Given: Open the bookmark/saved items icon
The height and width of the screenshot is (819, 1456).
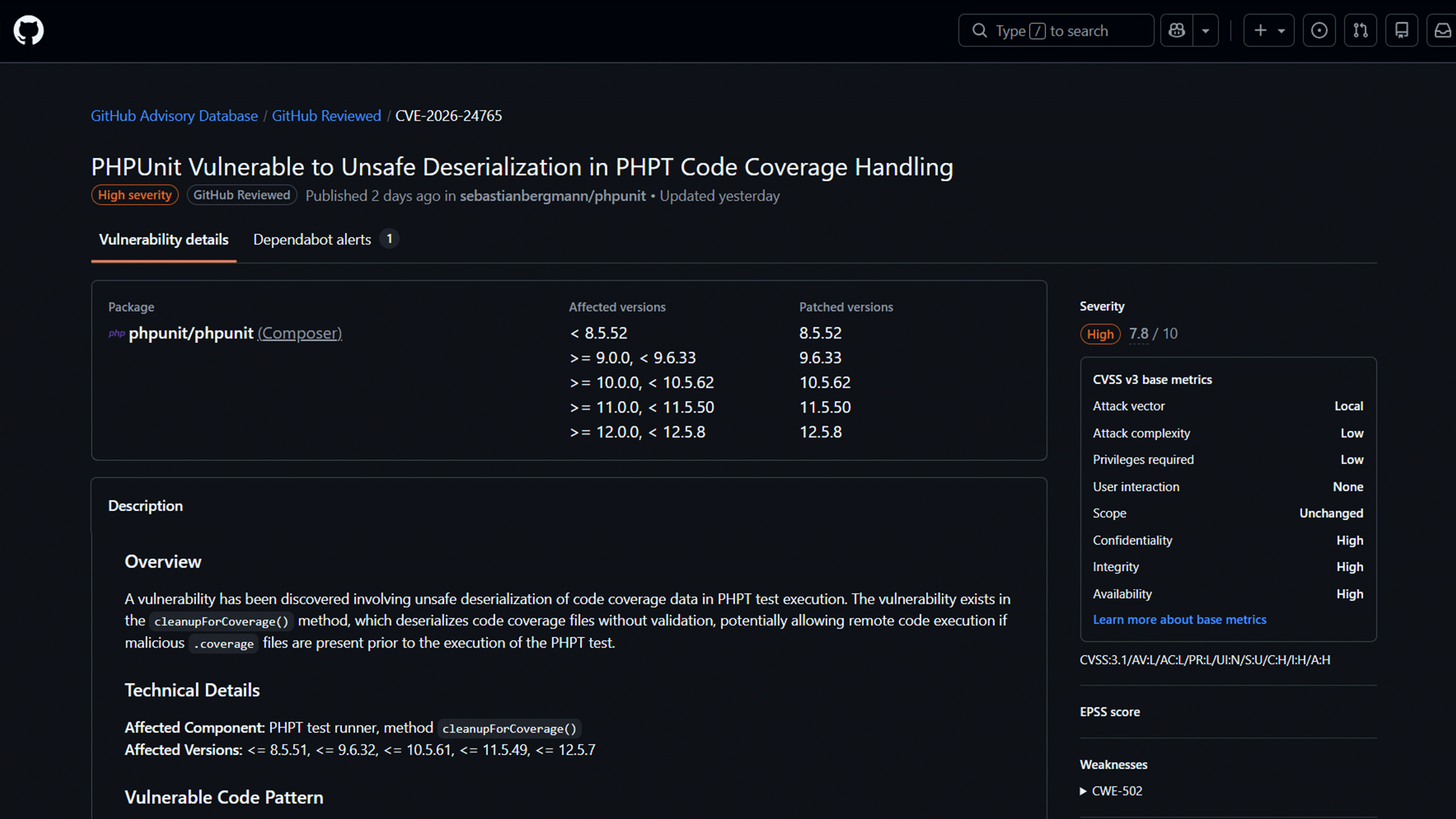Looking at the screenshot, I should (x=1402, y=30).
